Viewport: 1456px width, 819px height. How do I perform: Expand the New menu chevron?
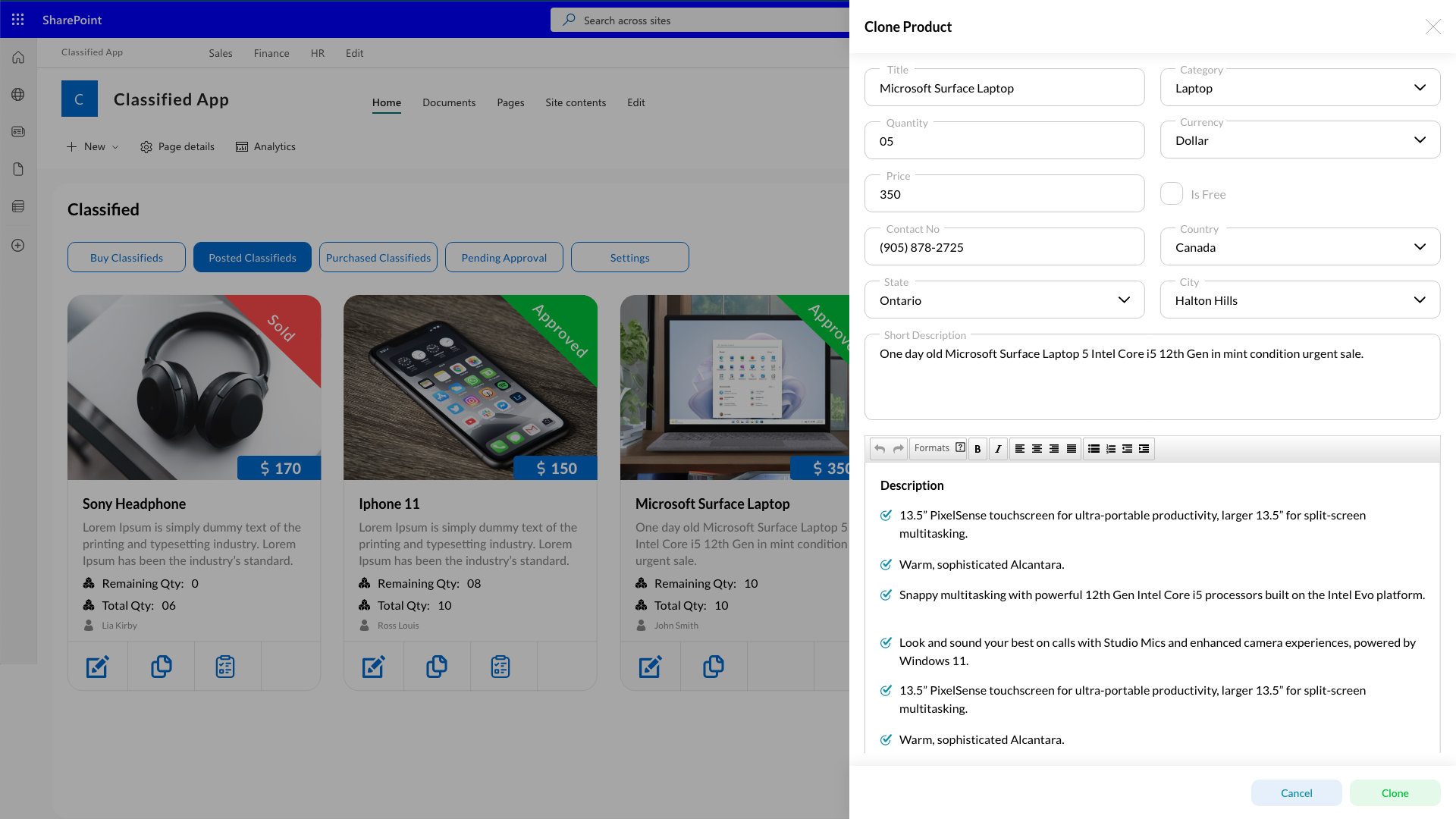tap(115, 147)
